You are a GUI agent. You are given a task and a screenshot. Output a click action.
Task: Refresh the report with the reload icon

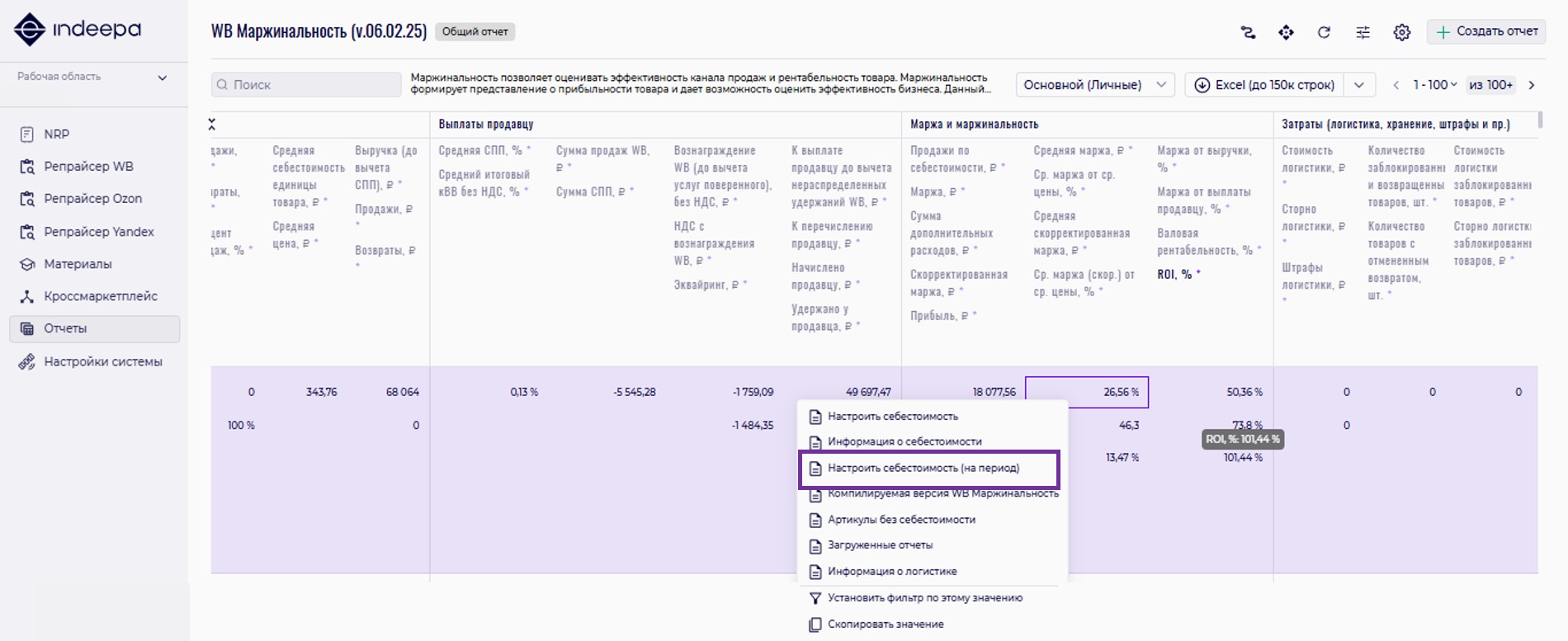[x=1324, y=32]
